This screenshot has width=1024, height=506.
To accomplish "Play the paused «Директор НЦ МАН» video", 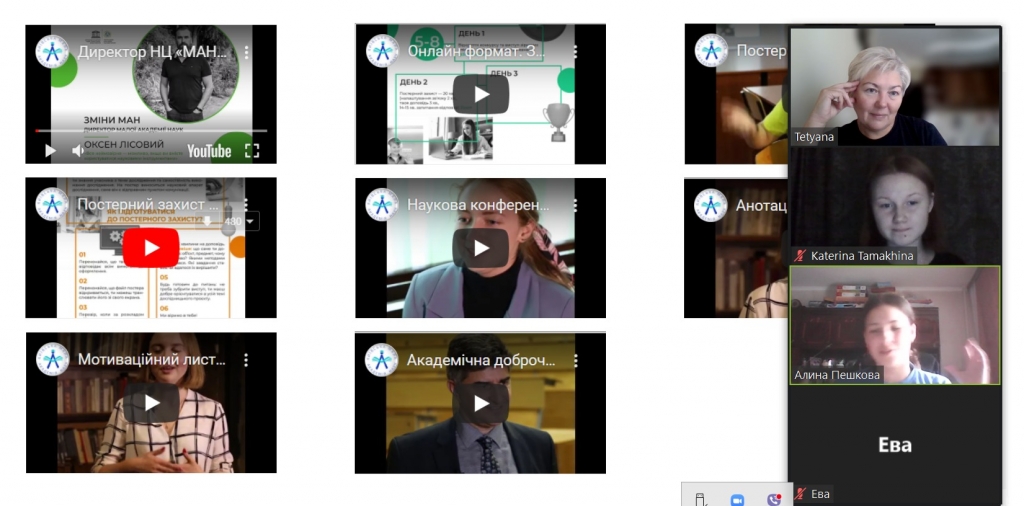I will tap(50, 151).
